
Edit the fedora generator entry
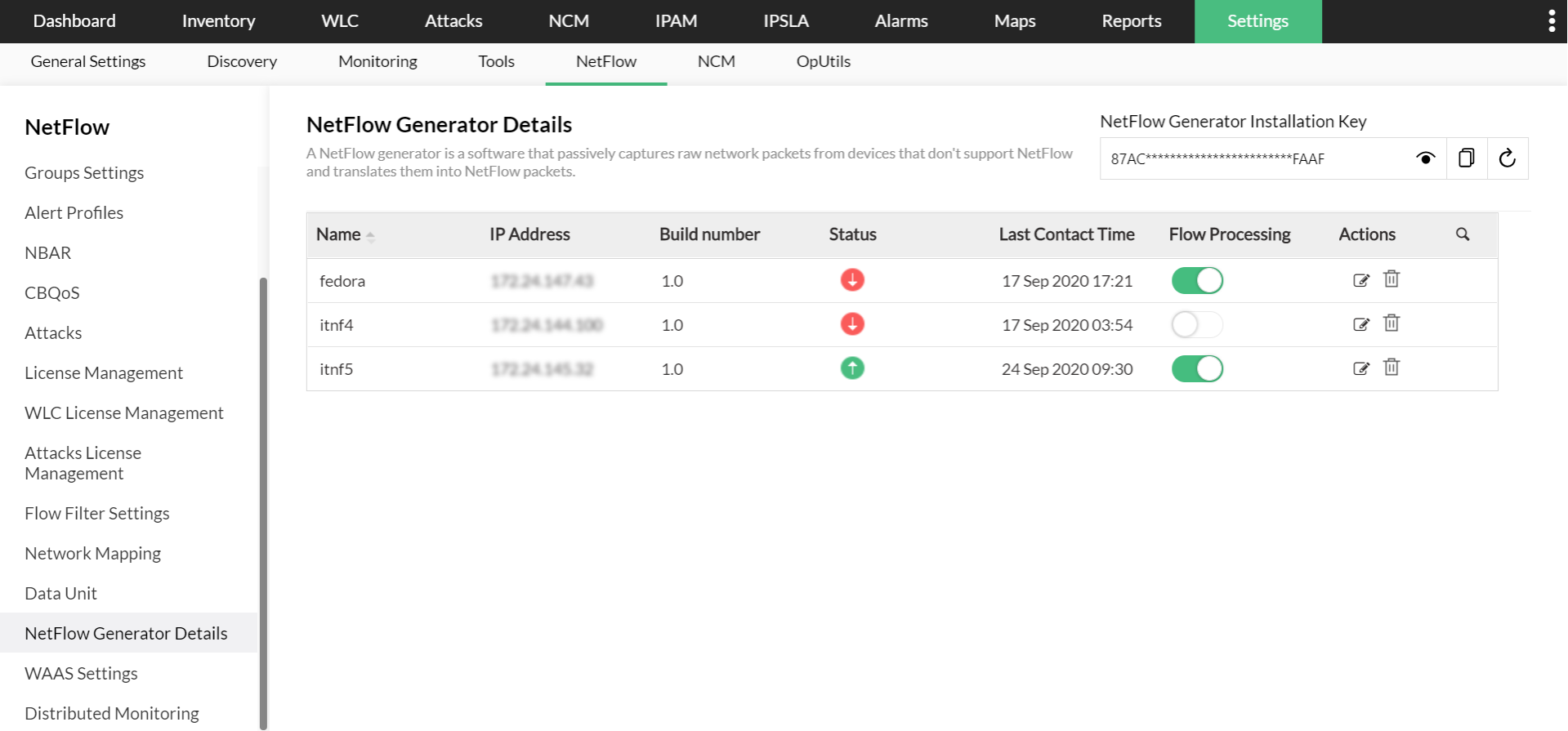pos(1360,280)
